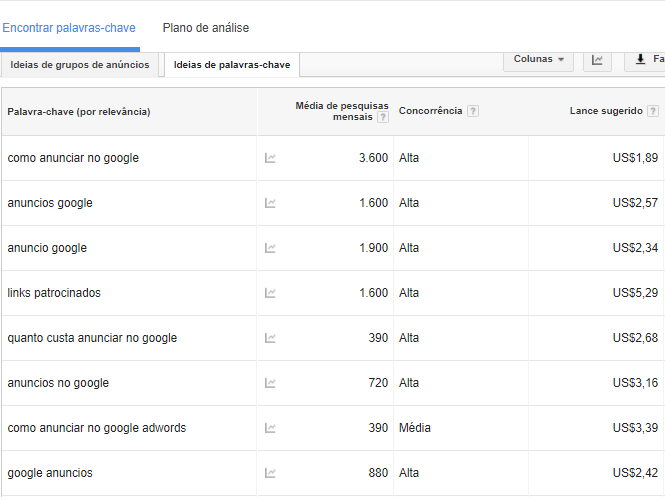View trend chart icon for 'google anuncios'
Viewport: 665px width, 497px height.
click(x=270, y=473)
